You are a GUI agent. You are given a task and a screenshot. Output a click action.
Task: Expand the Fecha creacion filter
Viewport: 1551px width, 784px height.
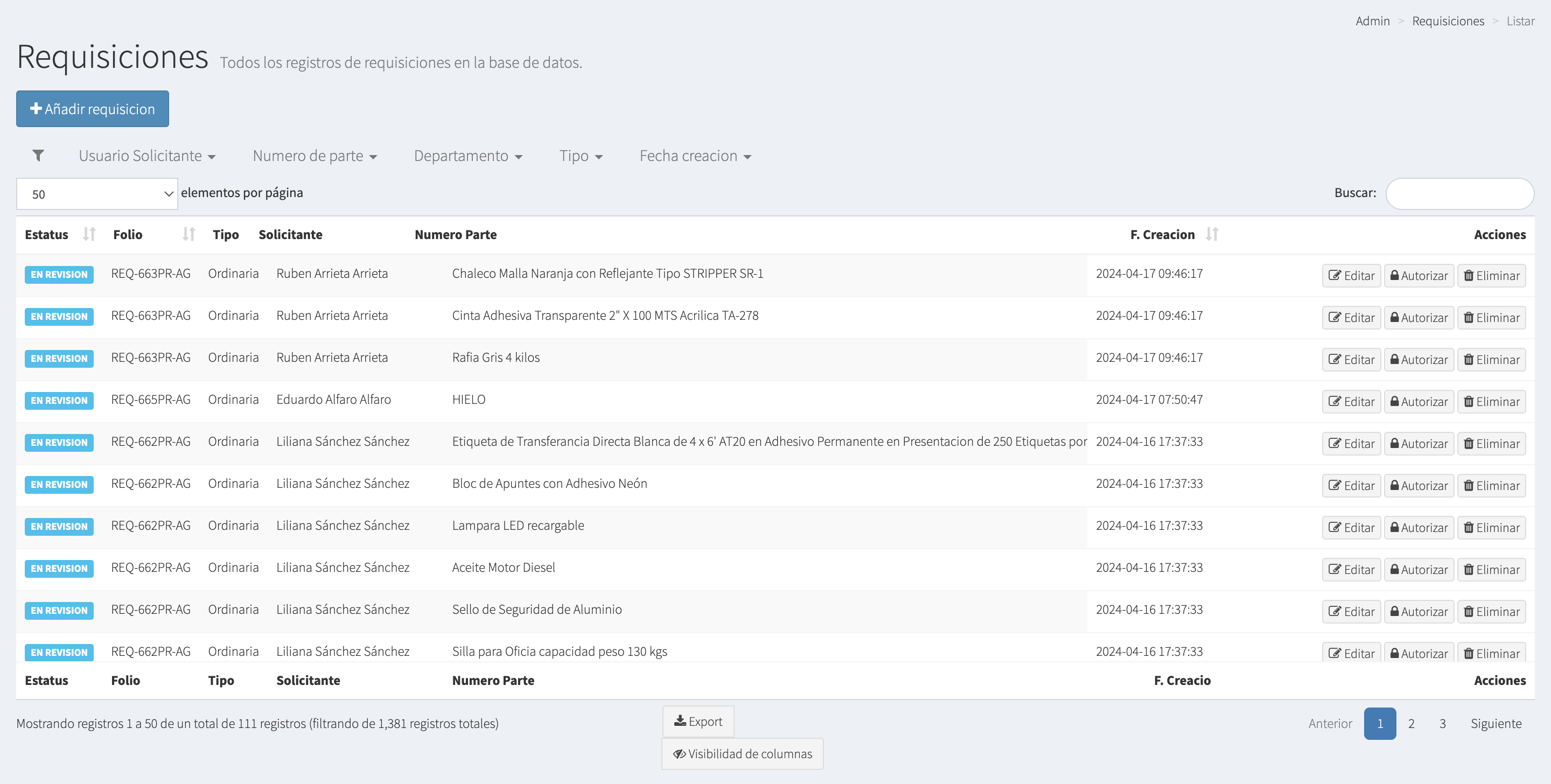695,156
